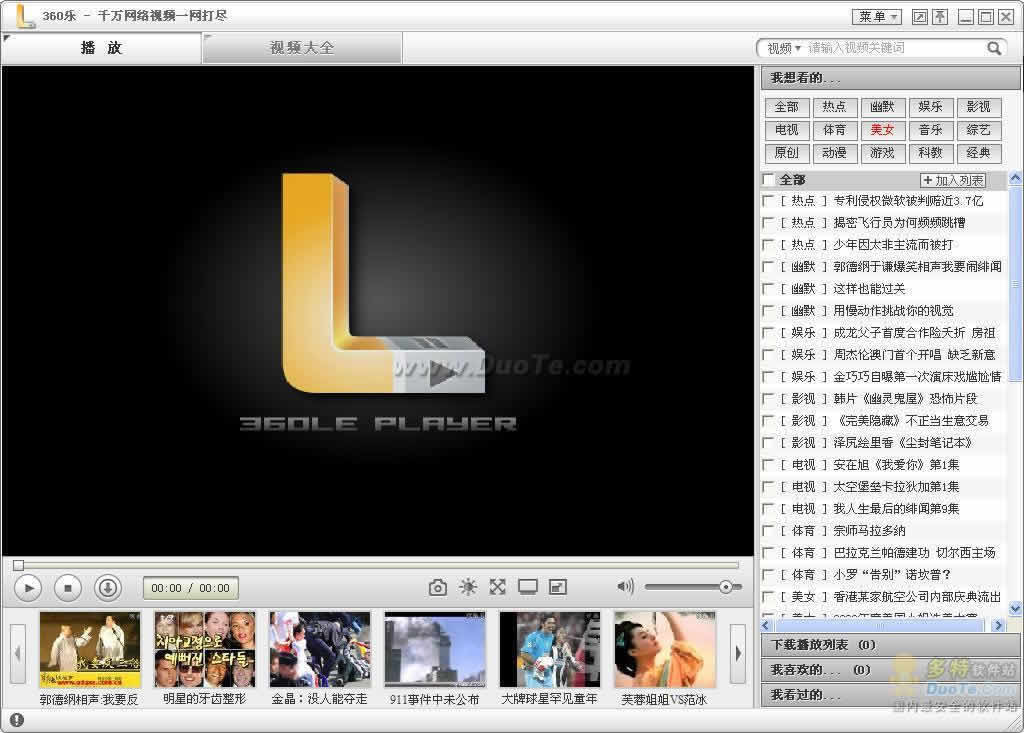
Task: Check the 安在旭《我爱你》第1集 item
Action: [769, 464]
